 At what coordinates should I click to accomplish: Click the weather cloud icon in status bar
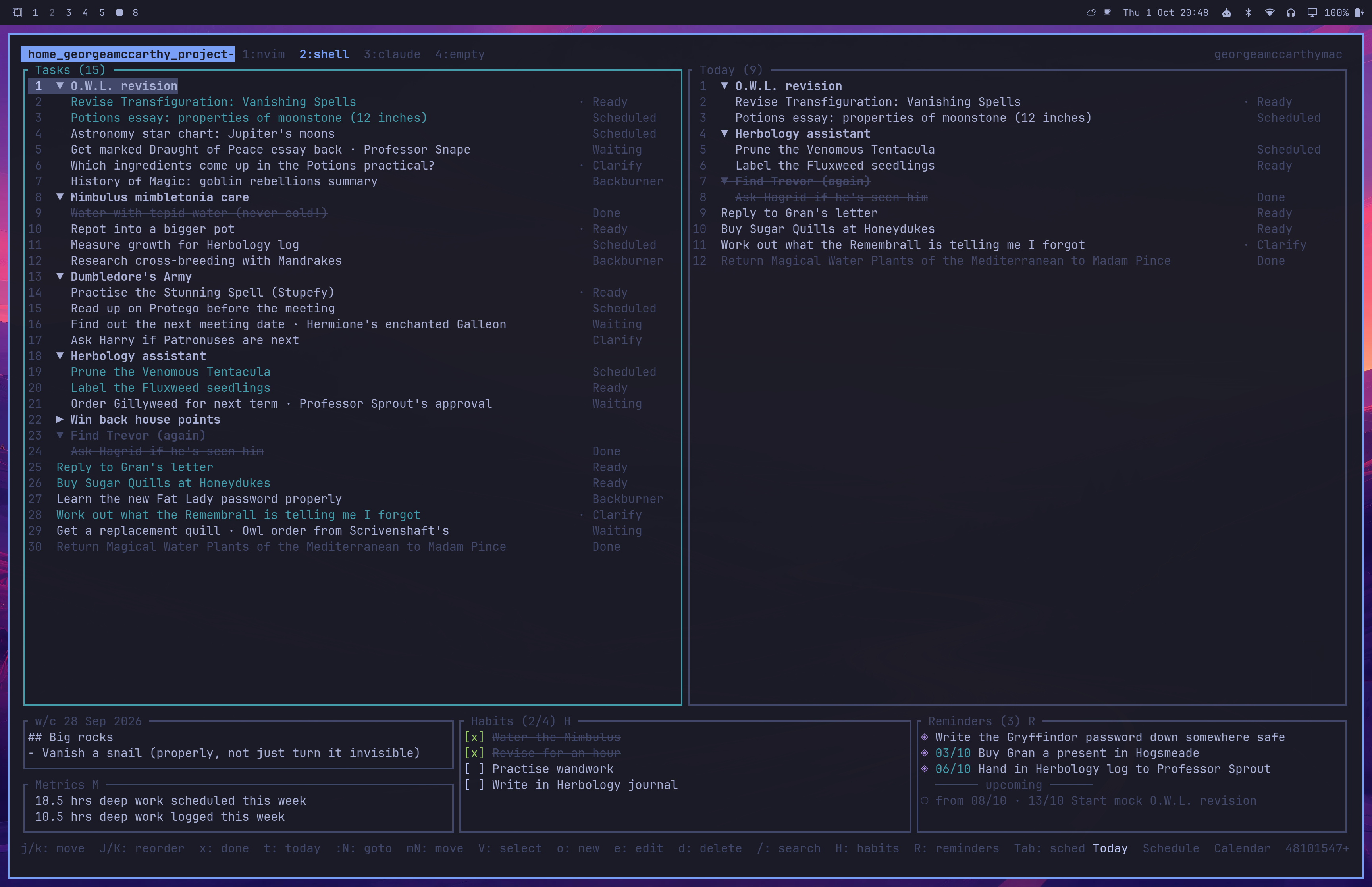click(1091, 13)
